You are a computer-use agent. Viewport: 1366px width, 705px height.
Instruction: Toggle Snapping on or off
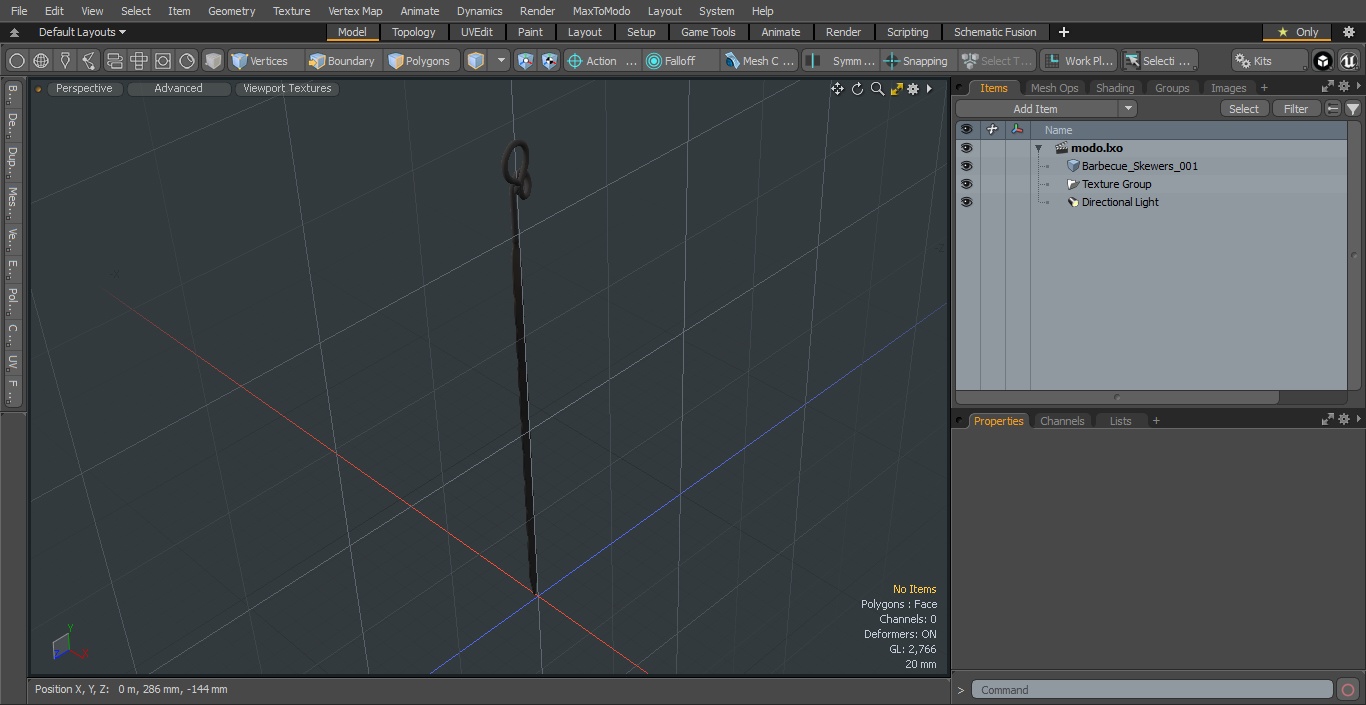[x=917, y=61]
